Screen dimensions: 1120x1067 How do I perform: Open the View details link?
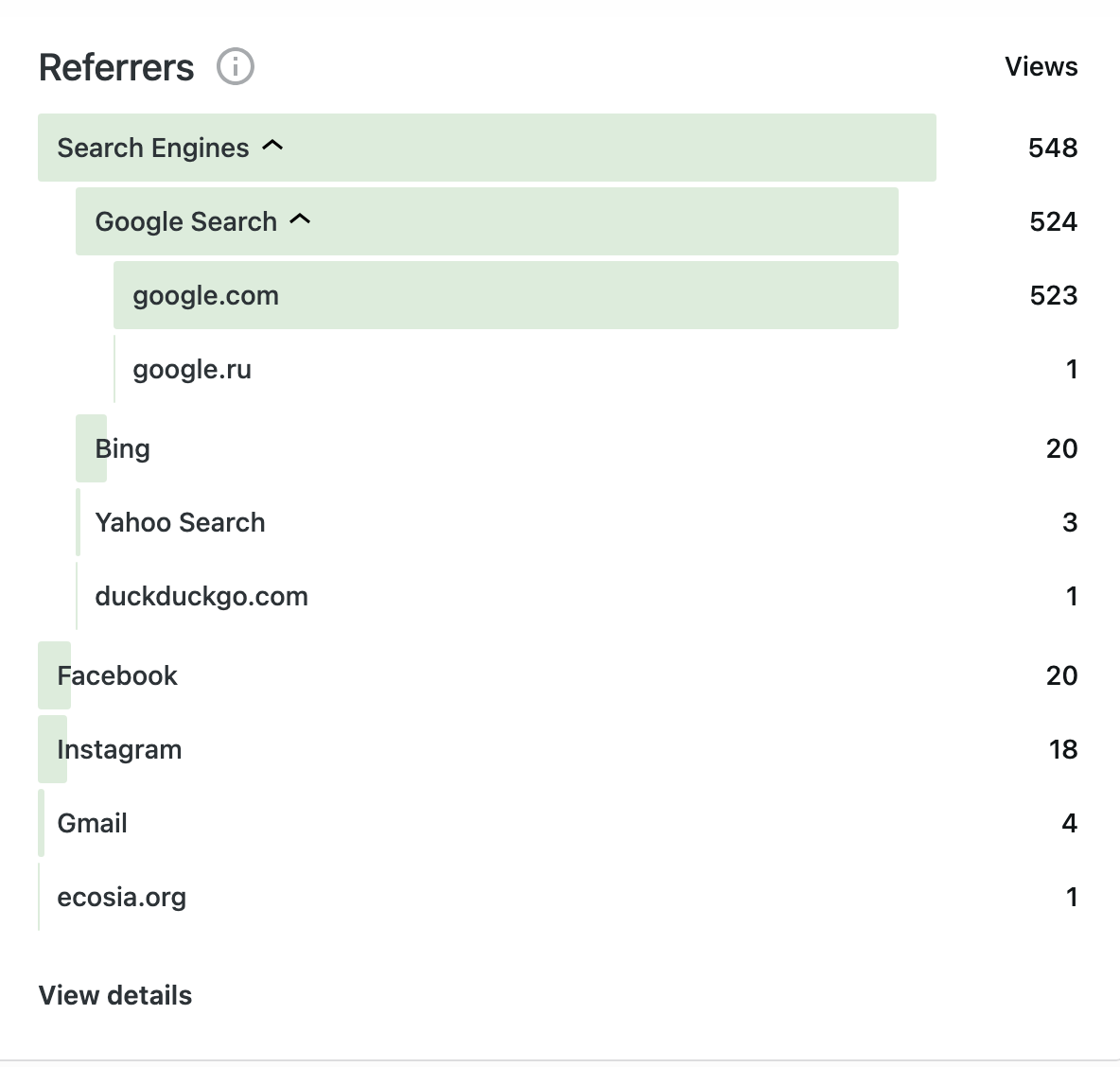115,995
